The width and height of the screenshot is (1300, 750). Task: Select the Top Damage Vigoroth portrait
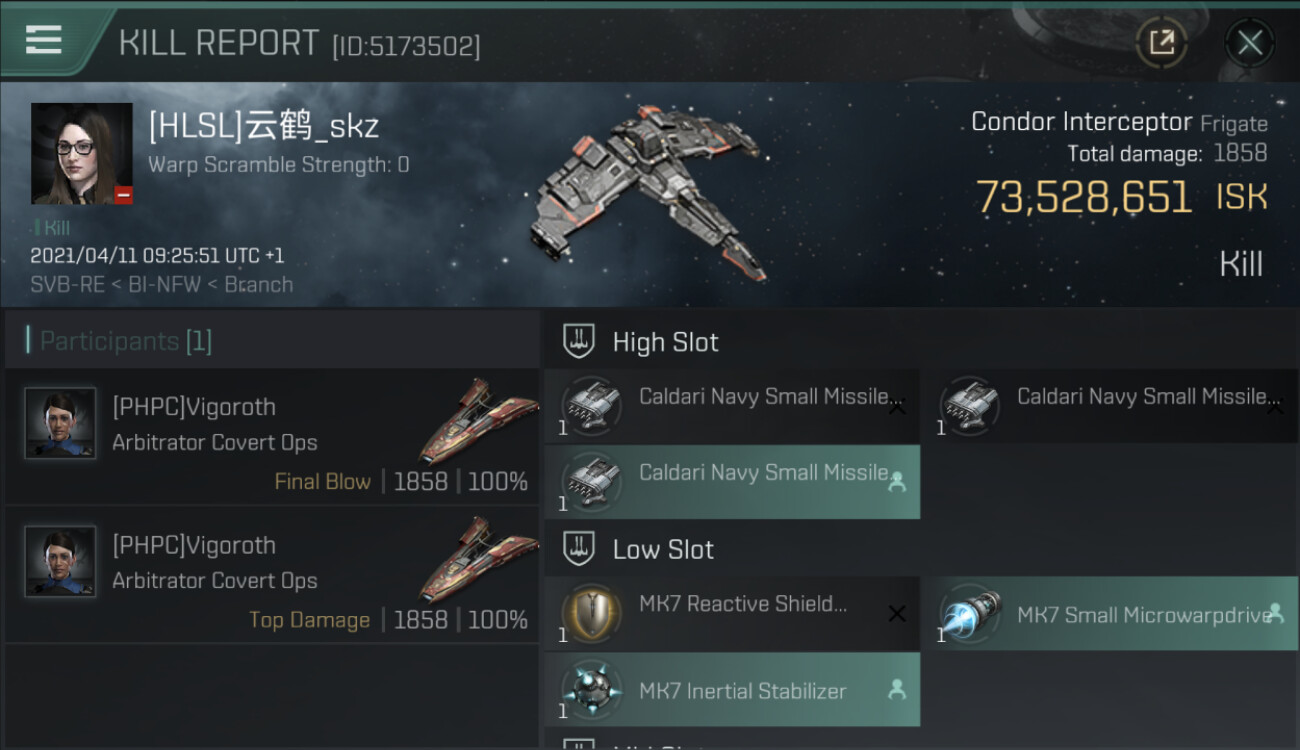coord(60,562)
